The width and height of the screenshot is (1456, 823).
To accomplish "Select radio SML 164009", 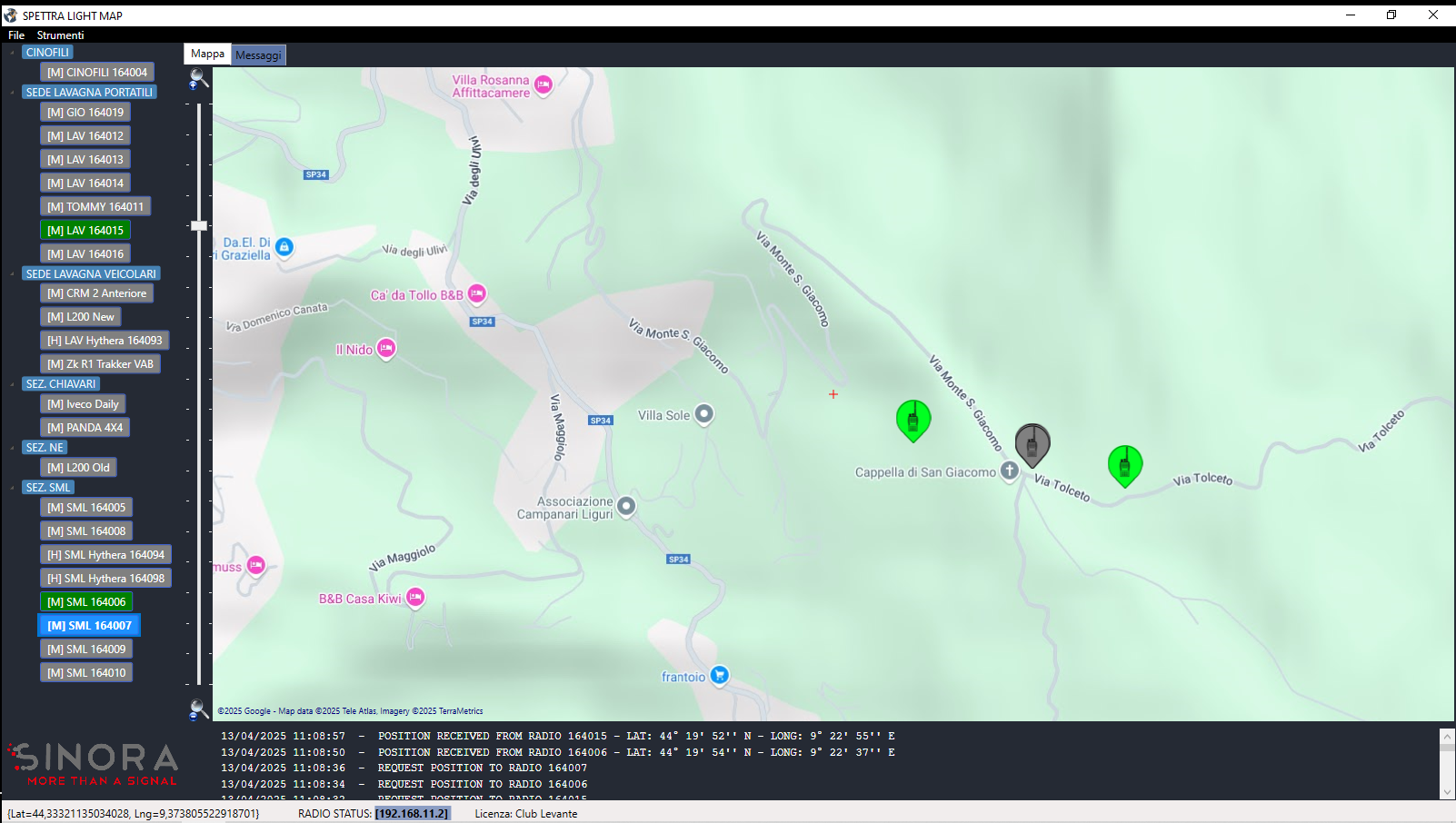I will point(86,649).
